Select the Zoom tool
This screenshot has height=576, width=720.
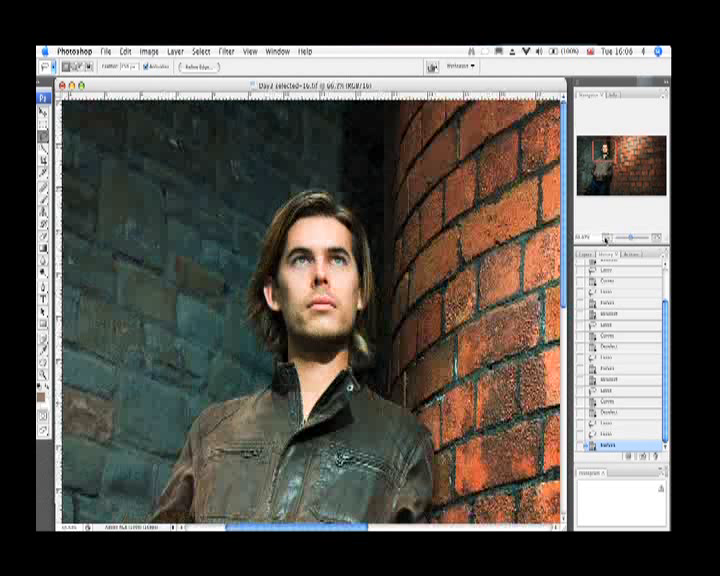[x=43, y=374]
